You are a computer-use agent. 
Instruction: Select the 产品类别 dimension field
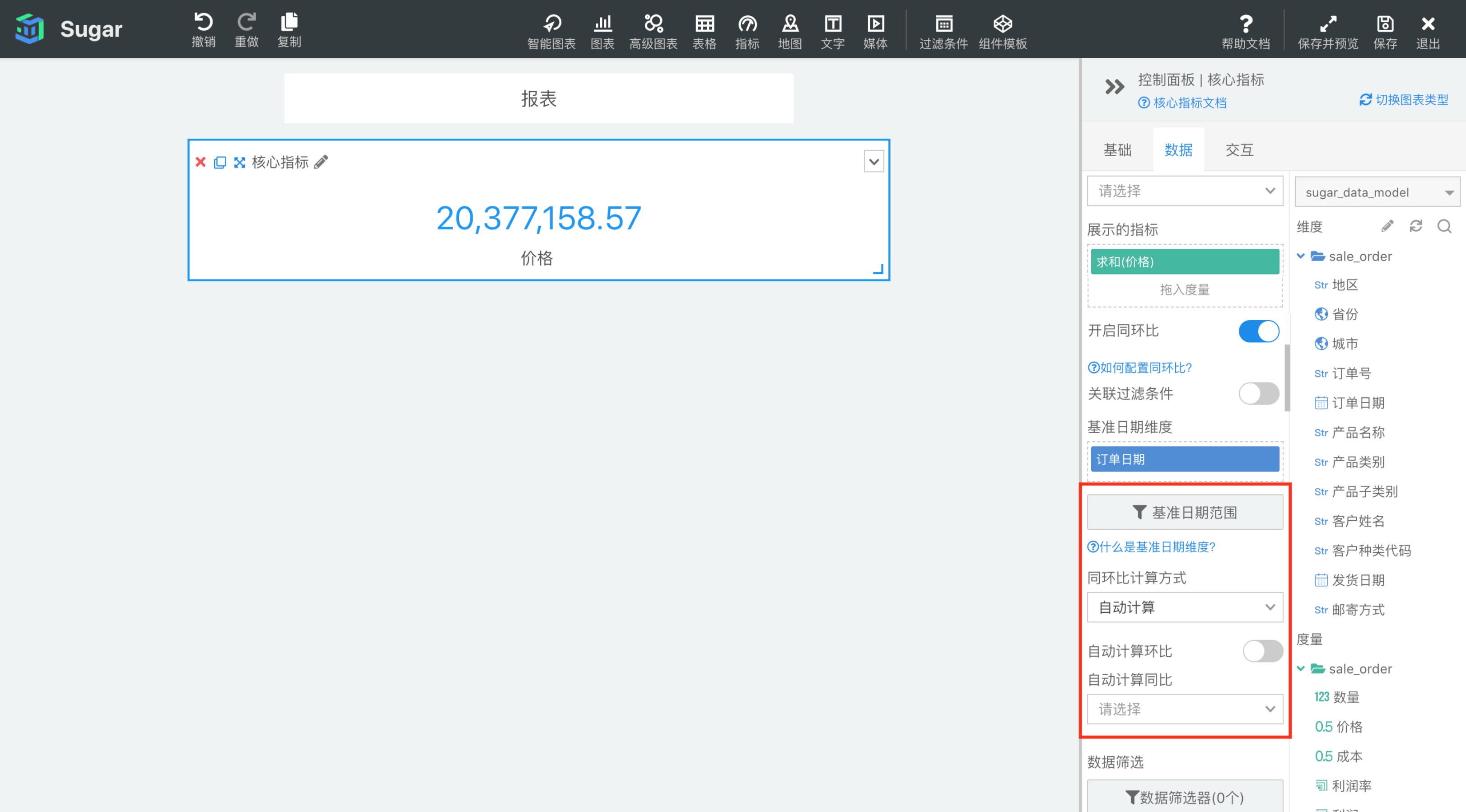1349,462
